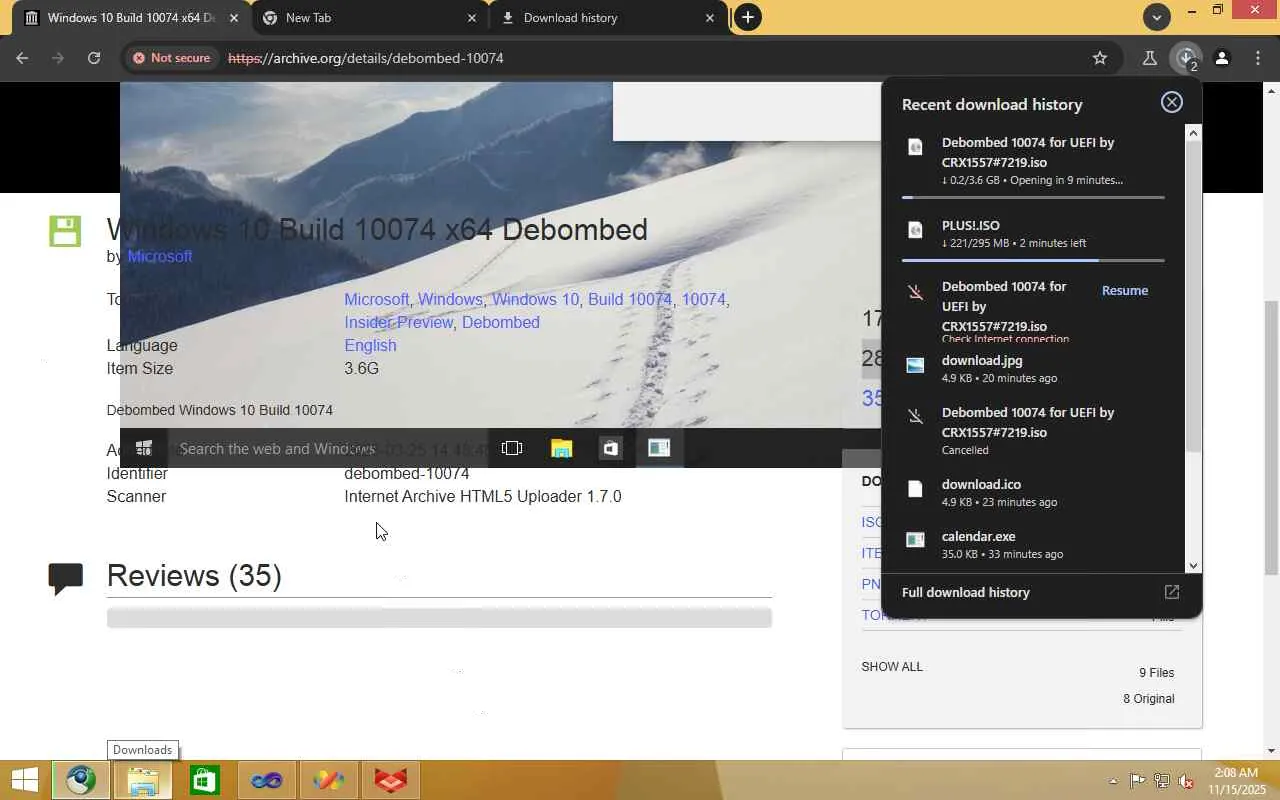
Task: Open the Full download history link
Action: (965, 592)
